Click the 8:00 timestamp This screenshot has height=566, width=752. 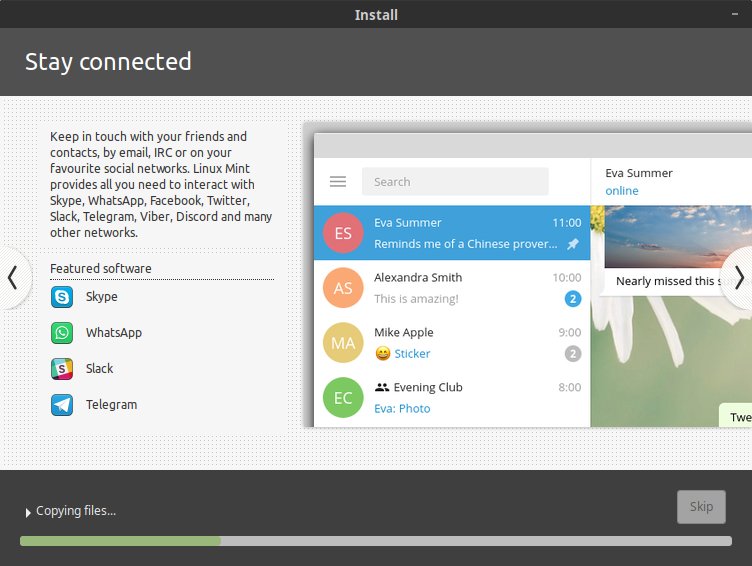569,387
